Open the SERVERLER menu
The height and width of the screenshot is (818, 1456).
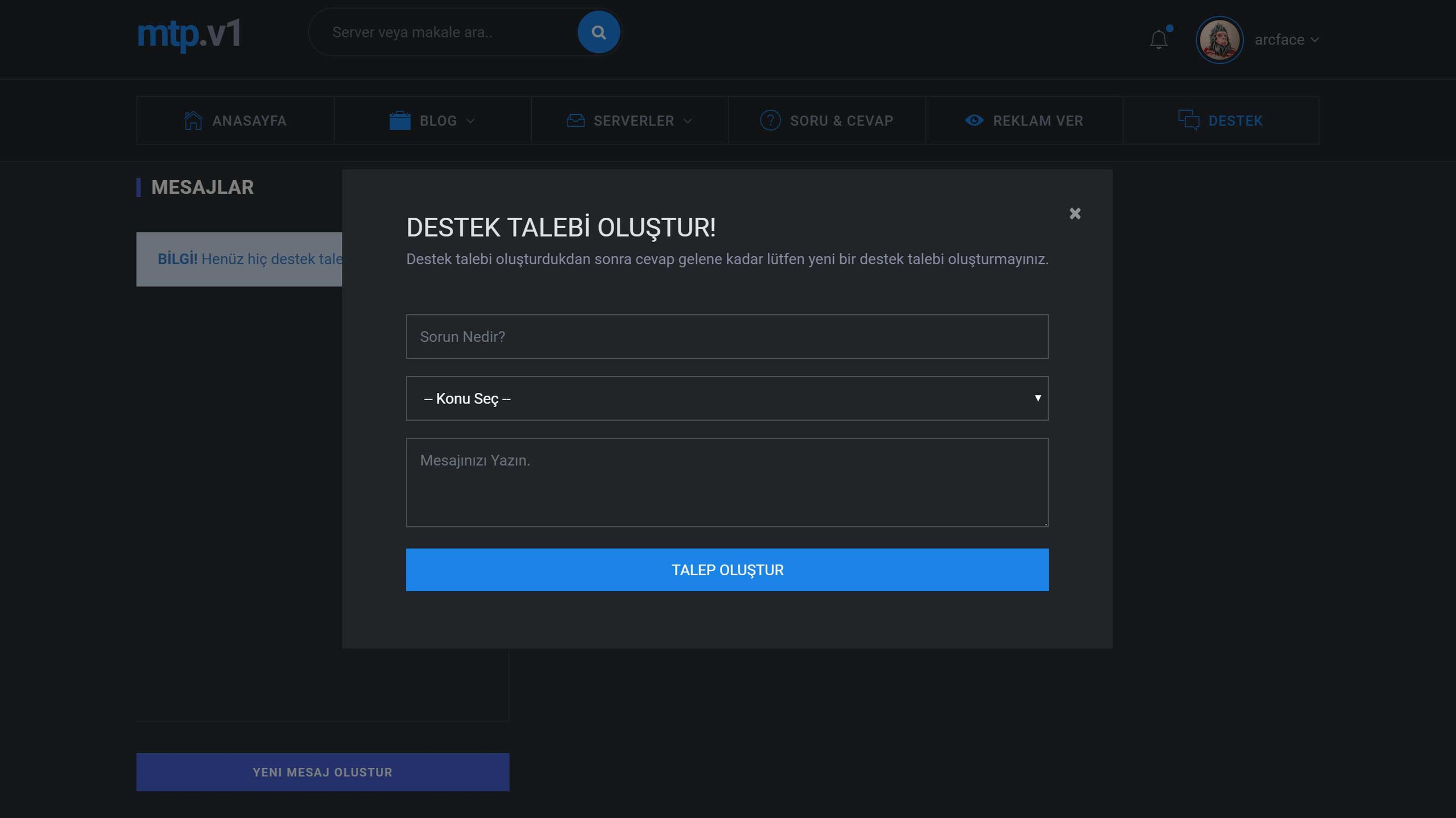[630, 121]
